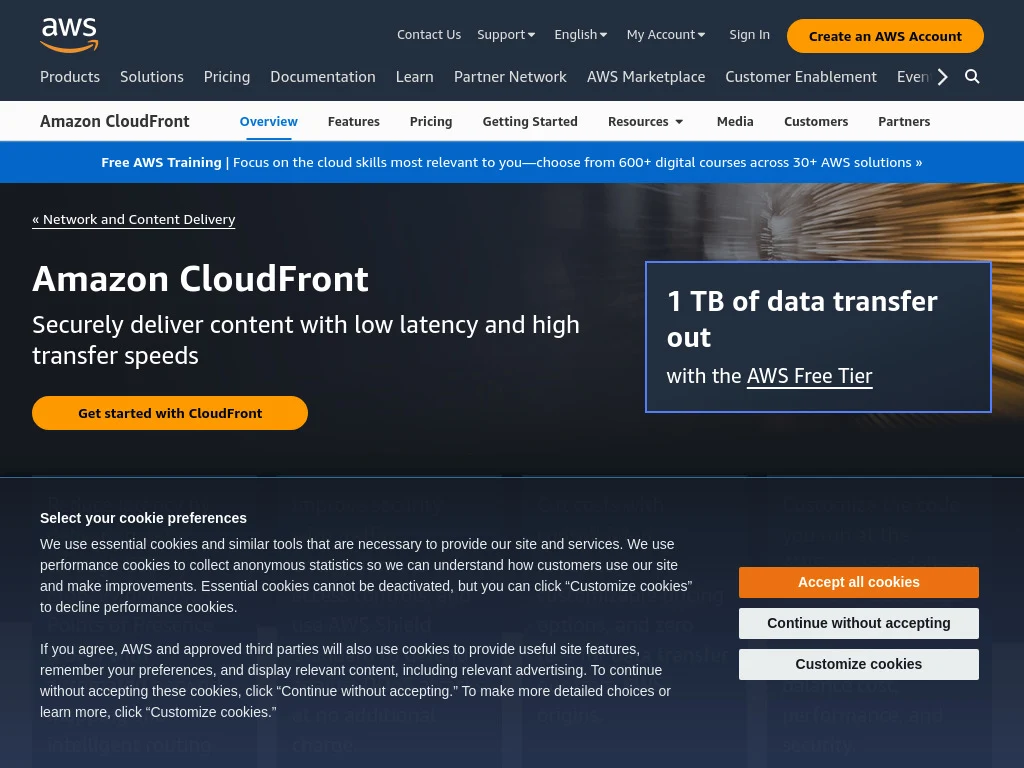The image size is (1024, 768).
Task: Open the Solutions menu
Action: click(152, 77)
